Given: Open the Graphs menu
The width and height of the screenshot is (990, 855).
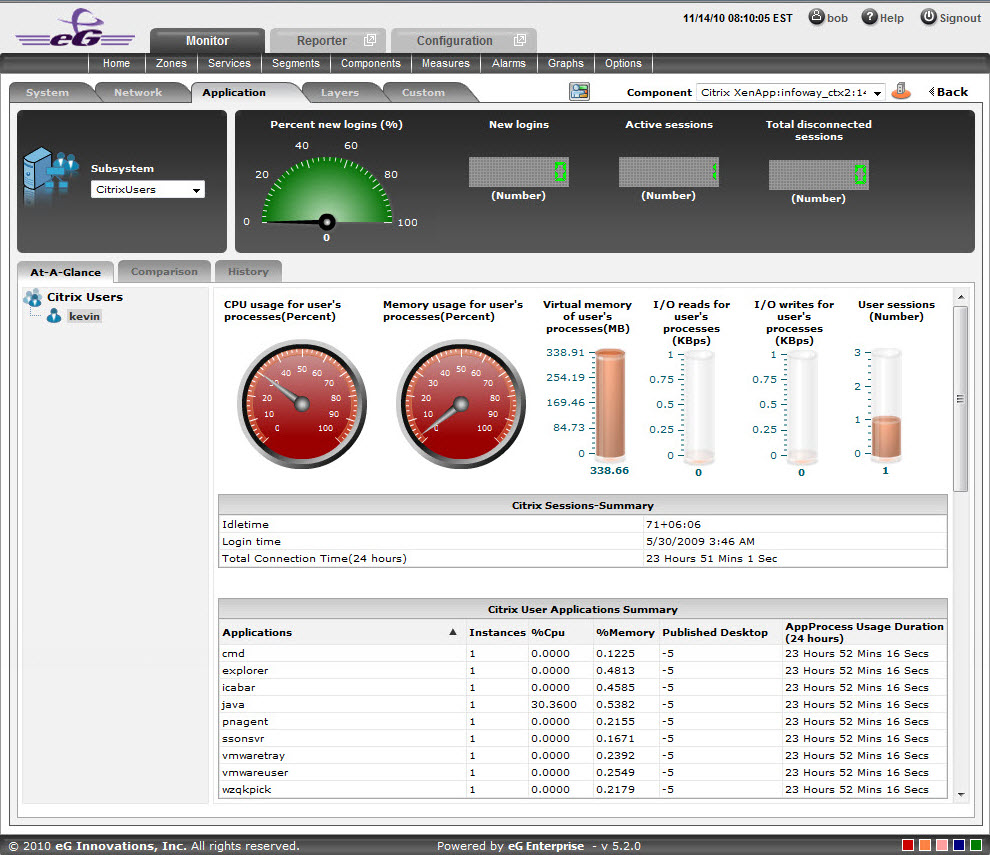Looking at the screenshot, I should click(x=566, y=63).
